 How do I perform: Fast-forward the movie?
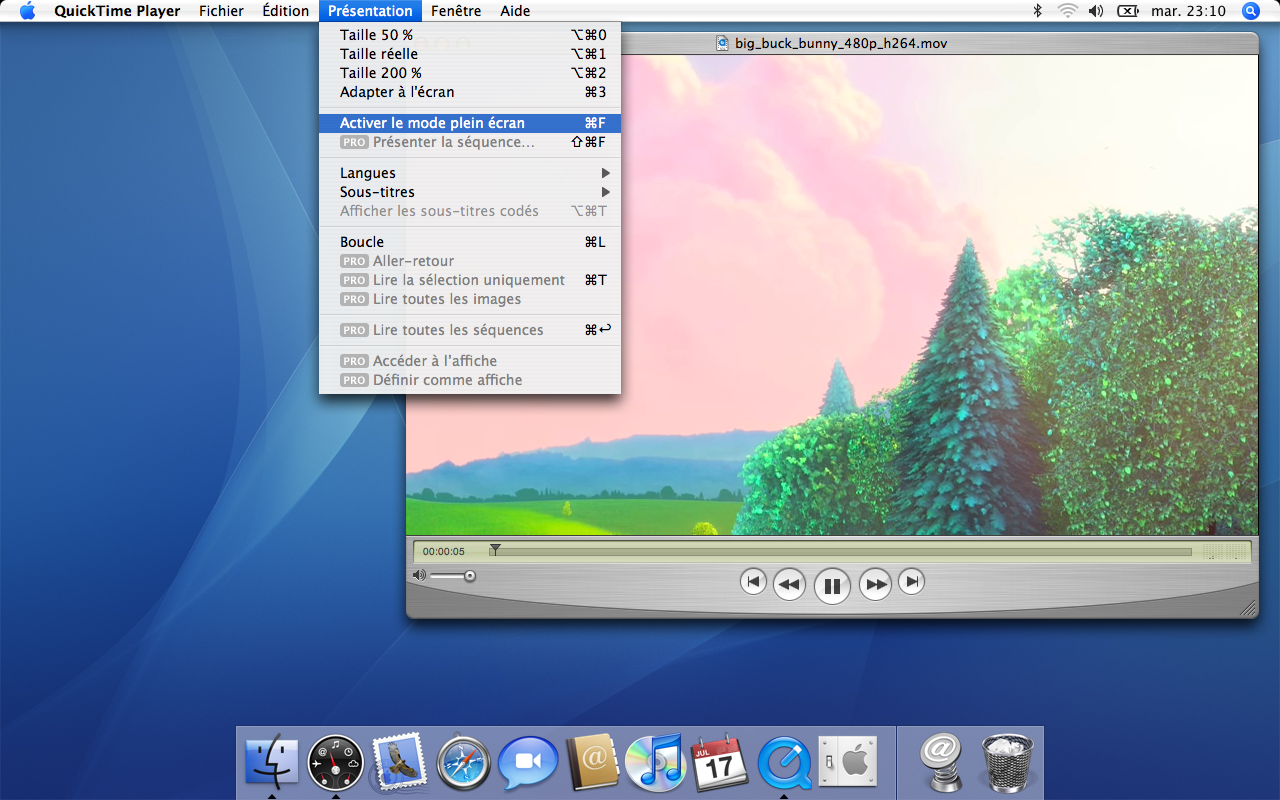(875, 584)
